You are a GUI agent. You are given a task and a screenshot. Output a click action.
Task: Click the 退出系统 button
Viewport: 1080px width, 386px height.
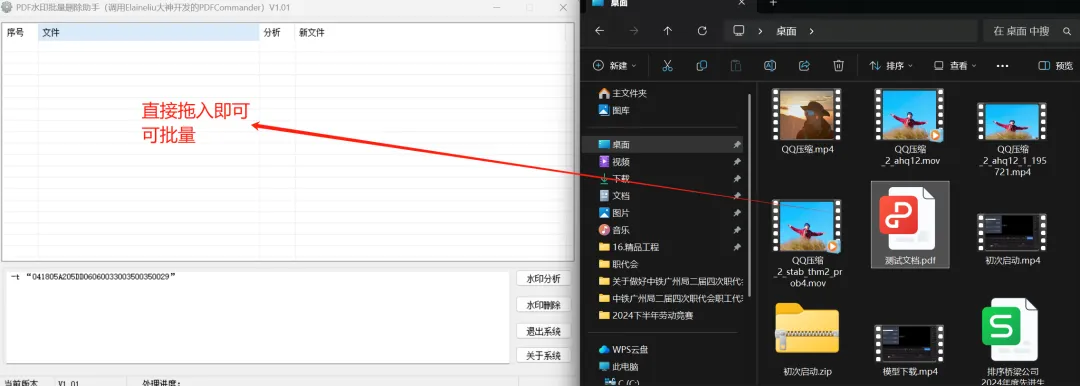(543, 331)
